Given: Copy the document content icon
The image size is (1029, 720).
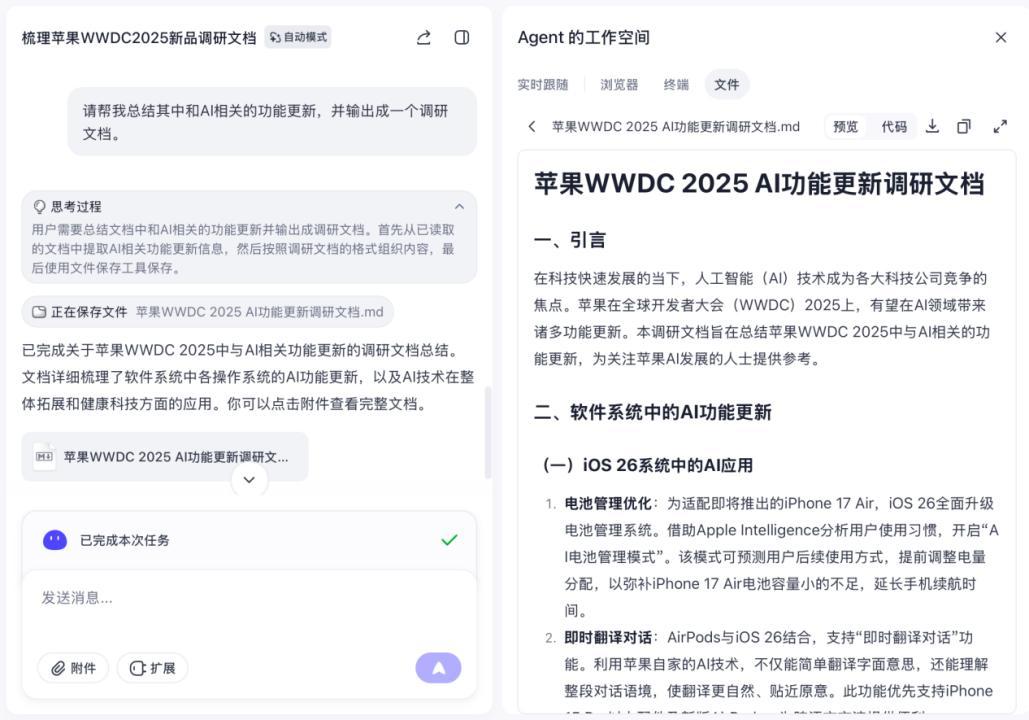Looking at the screenshot, I should point(964,126).
